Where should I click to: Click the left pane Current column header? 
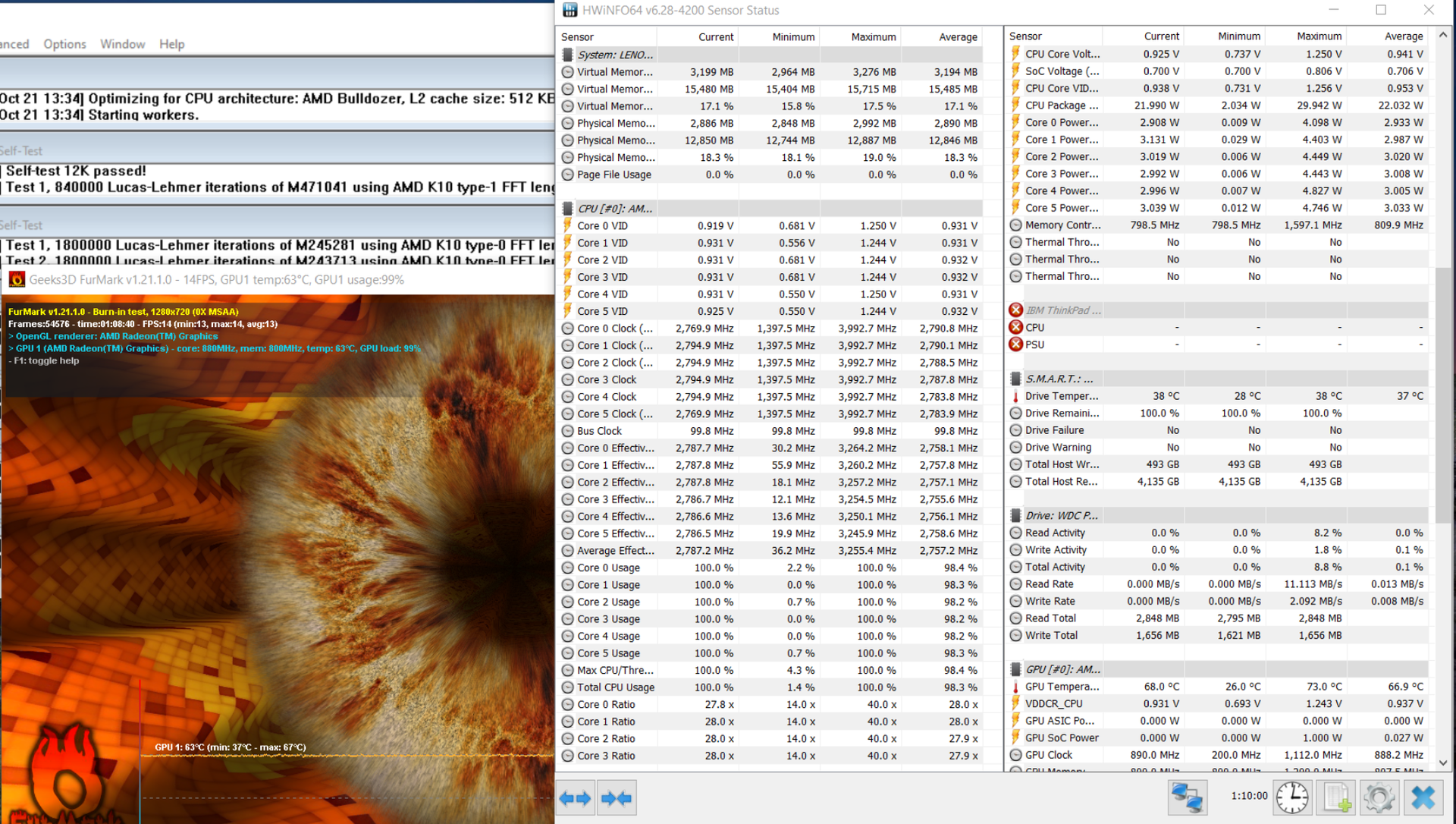(698, 36)
